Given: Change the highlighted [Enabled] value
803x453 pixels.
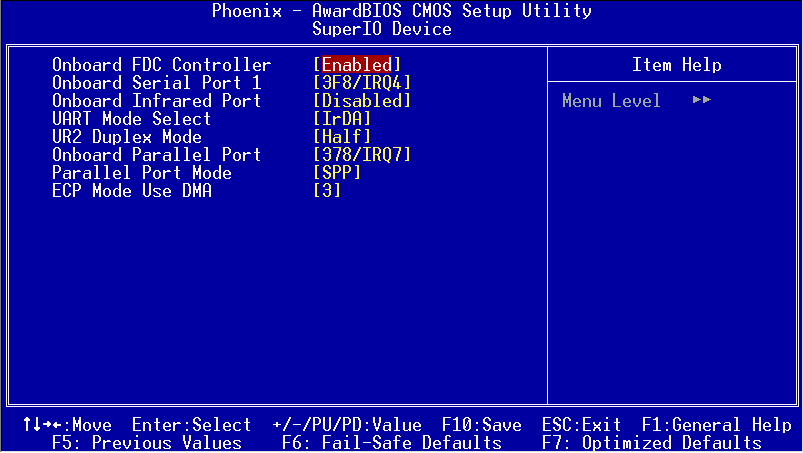Looking at the screenshot, I should coord(356,65).
